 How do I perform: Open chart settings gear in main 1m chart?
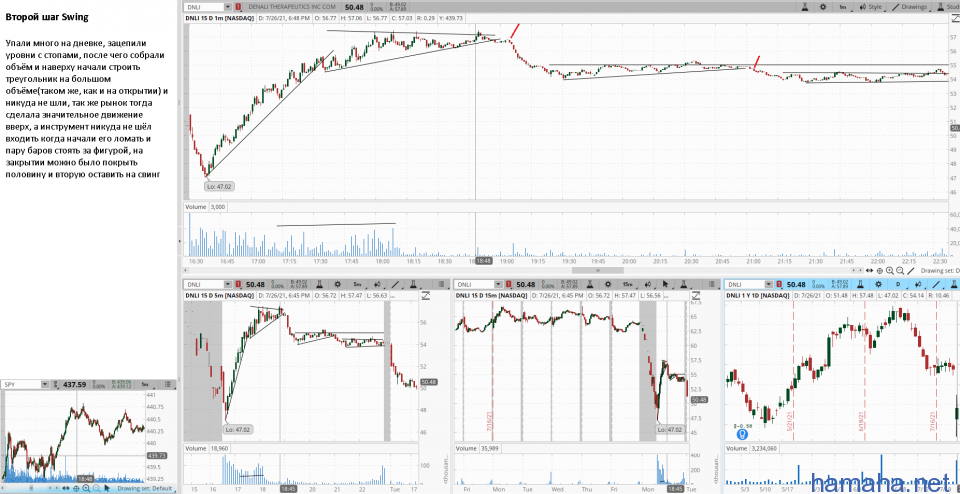(823, 7)
